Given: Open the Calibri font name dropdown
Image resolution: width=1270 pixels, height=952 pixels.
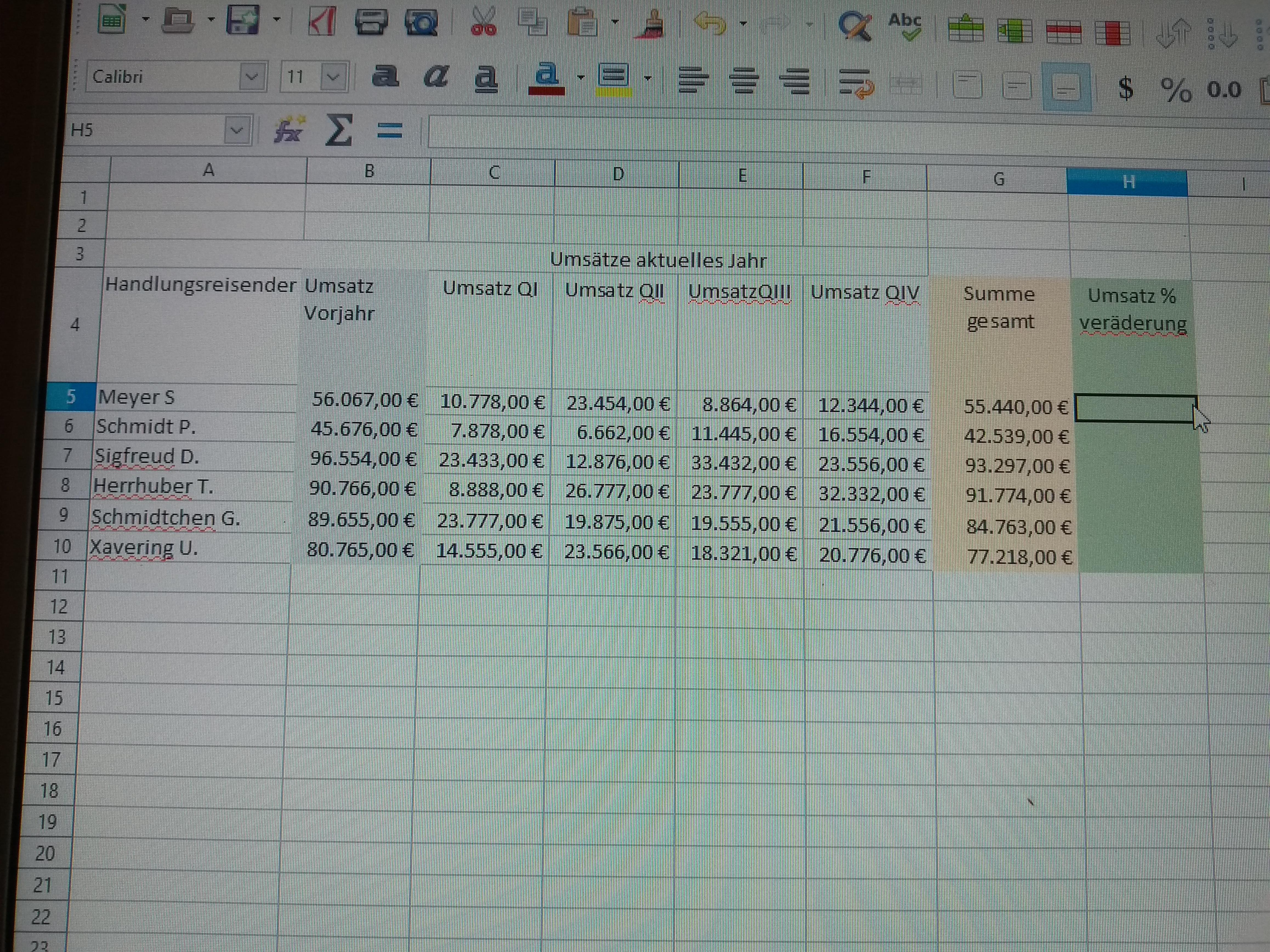Looking at the screenshot, I should [x=251, y=76].
